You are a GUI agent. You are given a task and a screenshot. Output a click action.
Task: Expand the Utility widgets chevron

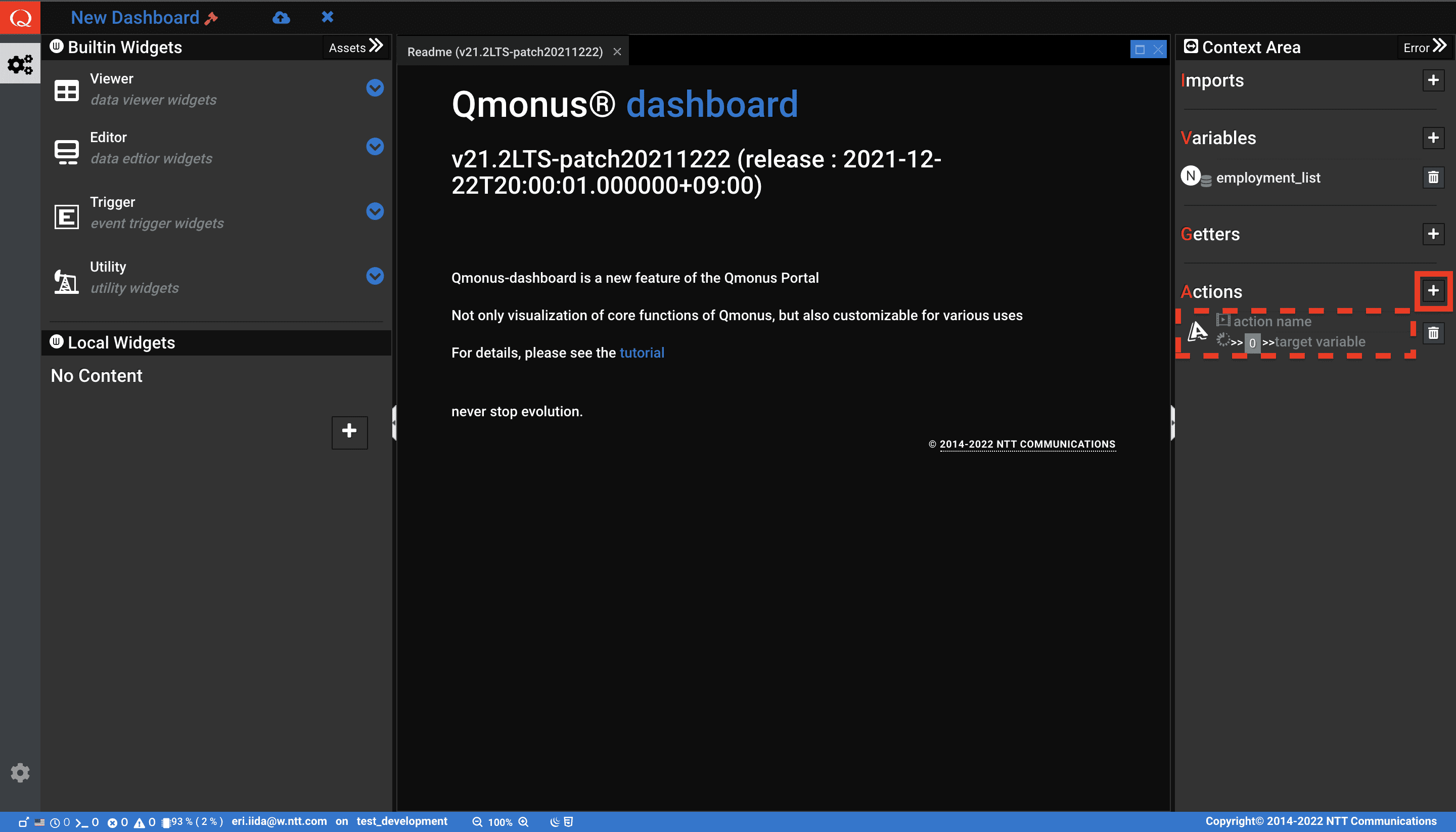coord(375,276)
